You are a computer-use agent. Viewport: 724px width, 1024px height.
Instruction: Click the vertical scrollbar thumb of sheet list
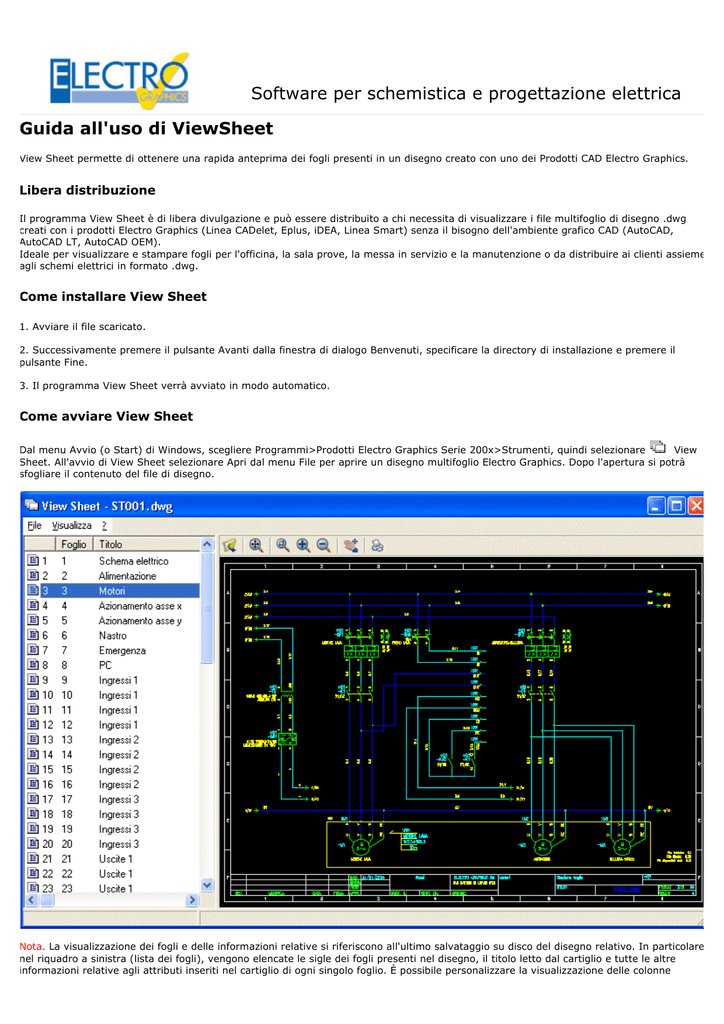[207, 607]
